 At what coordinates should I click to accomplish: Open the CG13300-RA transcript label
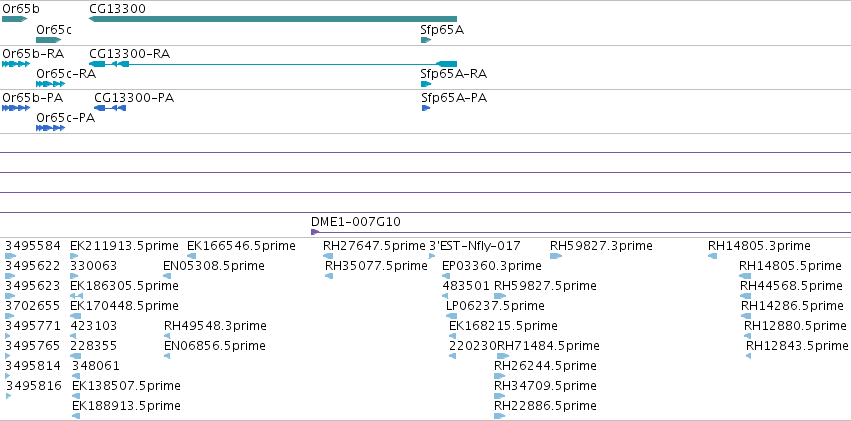tap(130, 54)
